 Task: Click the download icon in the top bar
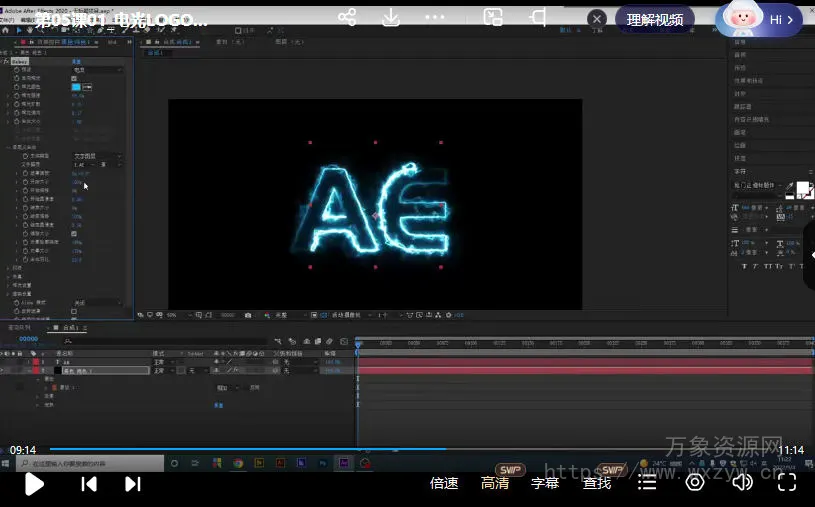[391, 18]
